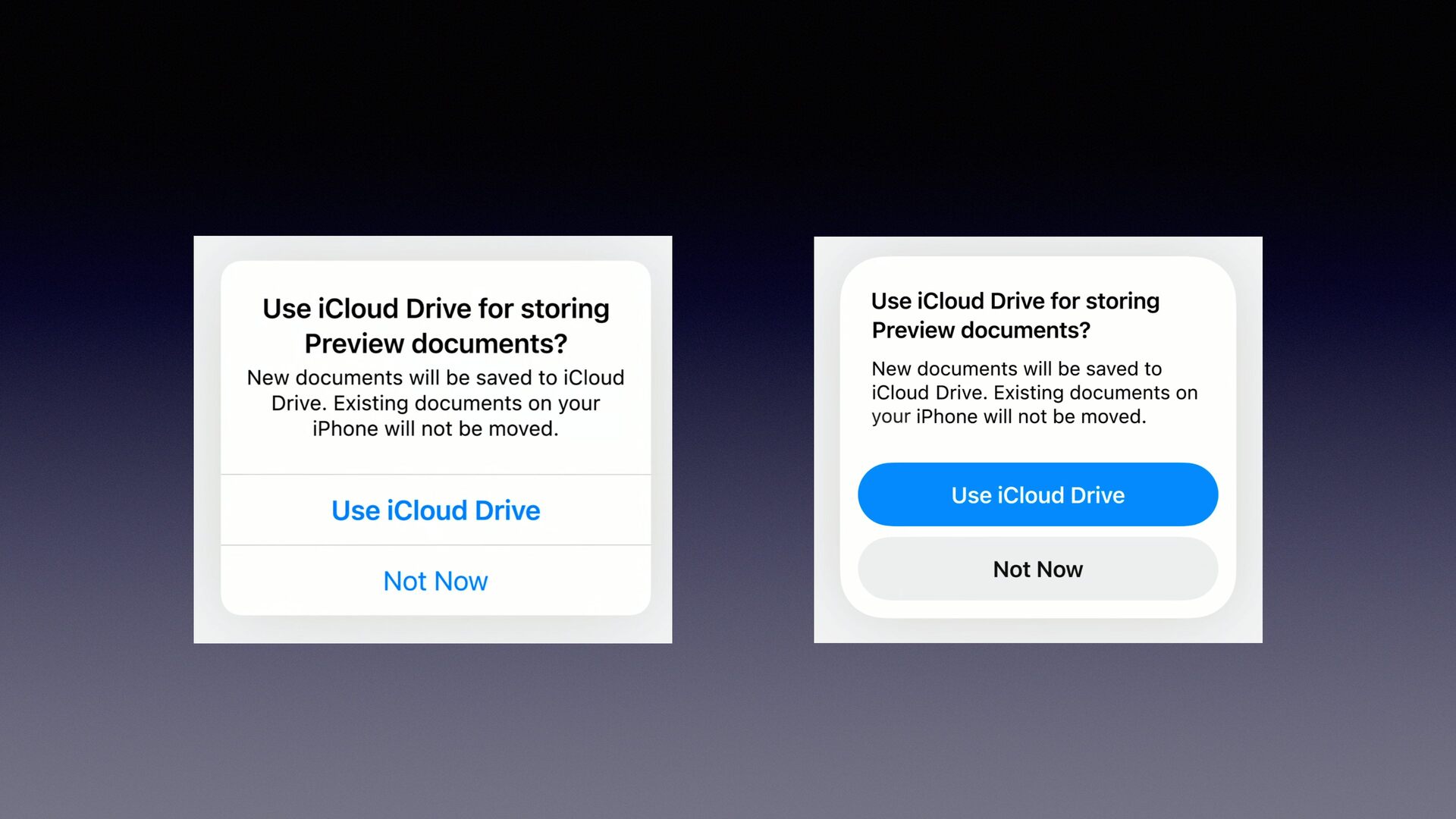
Task: Click 'Preview documents?' line in centered alert
Action: click(x=435, y=344)
